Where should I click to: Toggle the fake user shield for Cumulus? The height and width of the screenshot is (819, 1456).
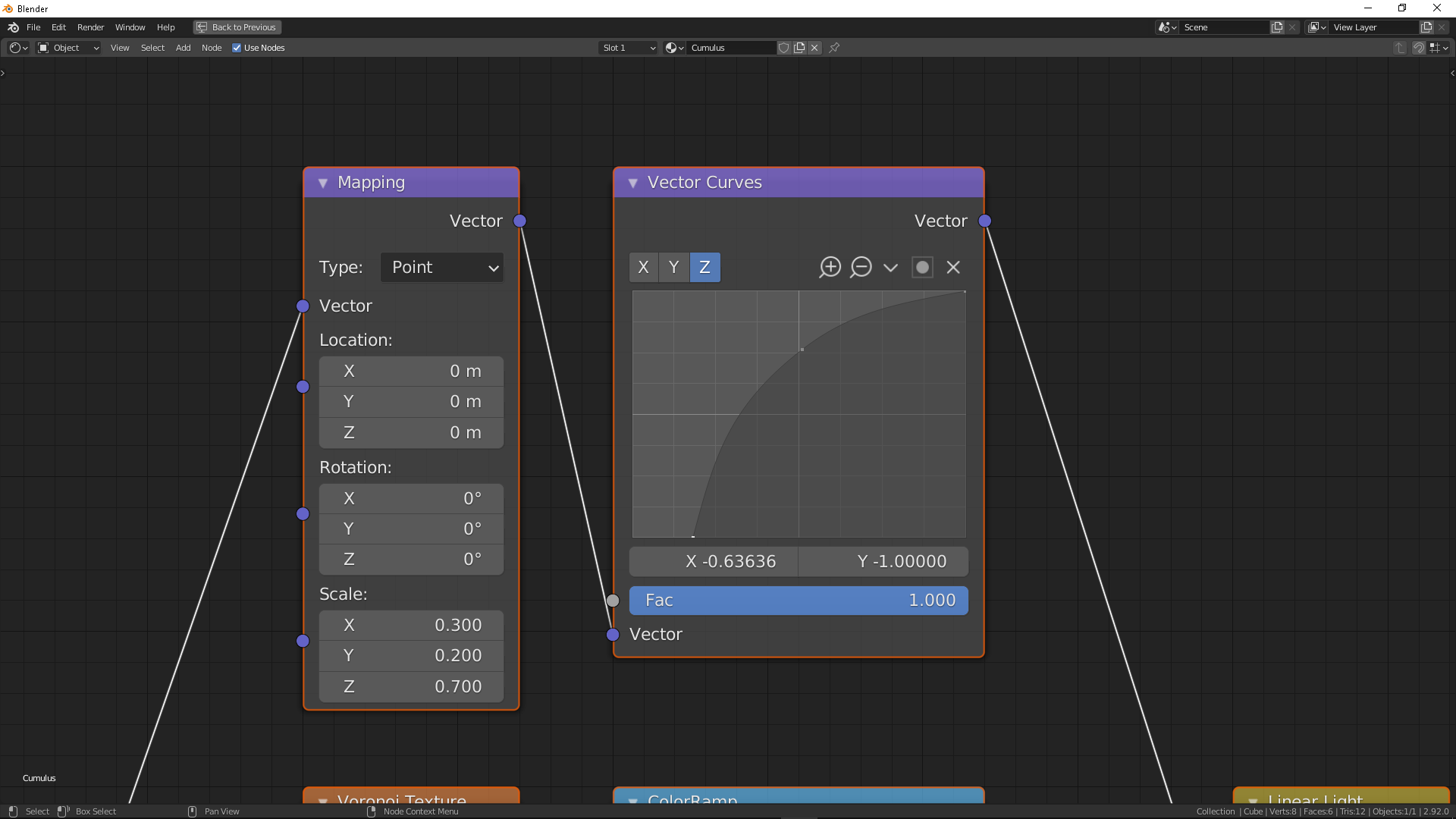[x=784, y=48]
